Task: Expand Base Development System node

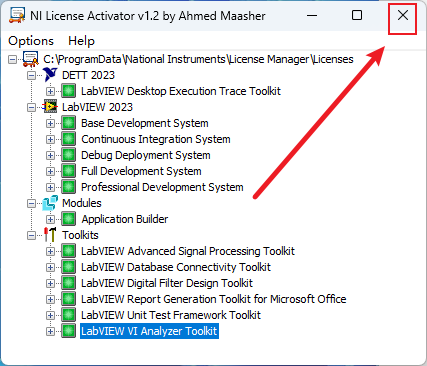Action: click(50, 123)
